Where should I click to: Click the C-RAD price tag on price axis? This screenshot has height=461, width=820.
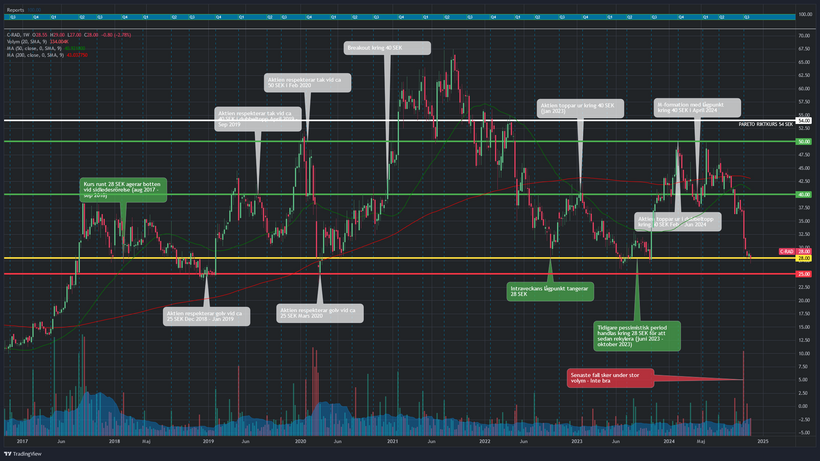click(x=787, y=251)
